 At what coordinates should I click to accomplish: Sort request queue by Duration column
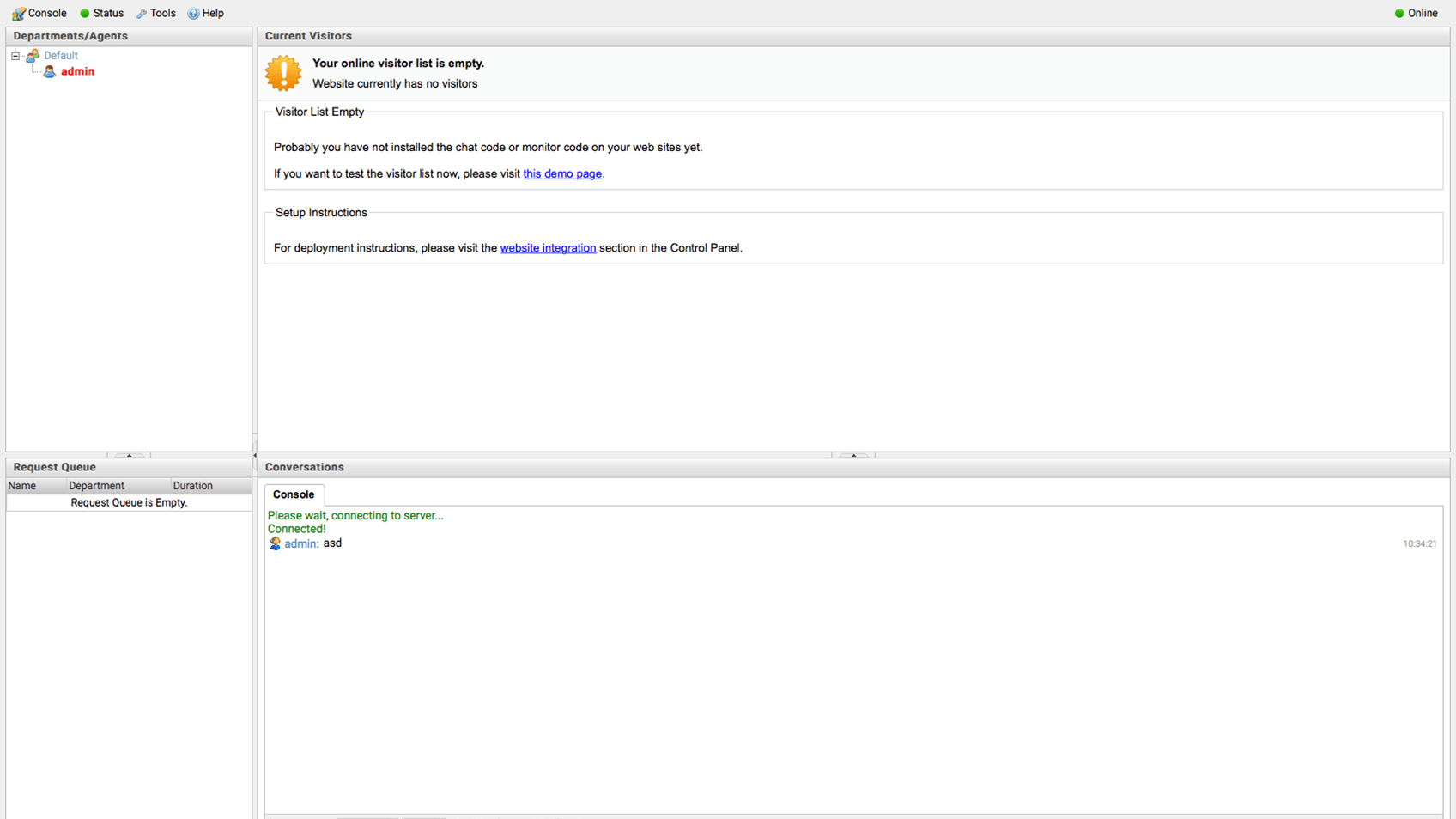coord(210,486)
